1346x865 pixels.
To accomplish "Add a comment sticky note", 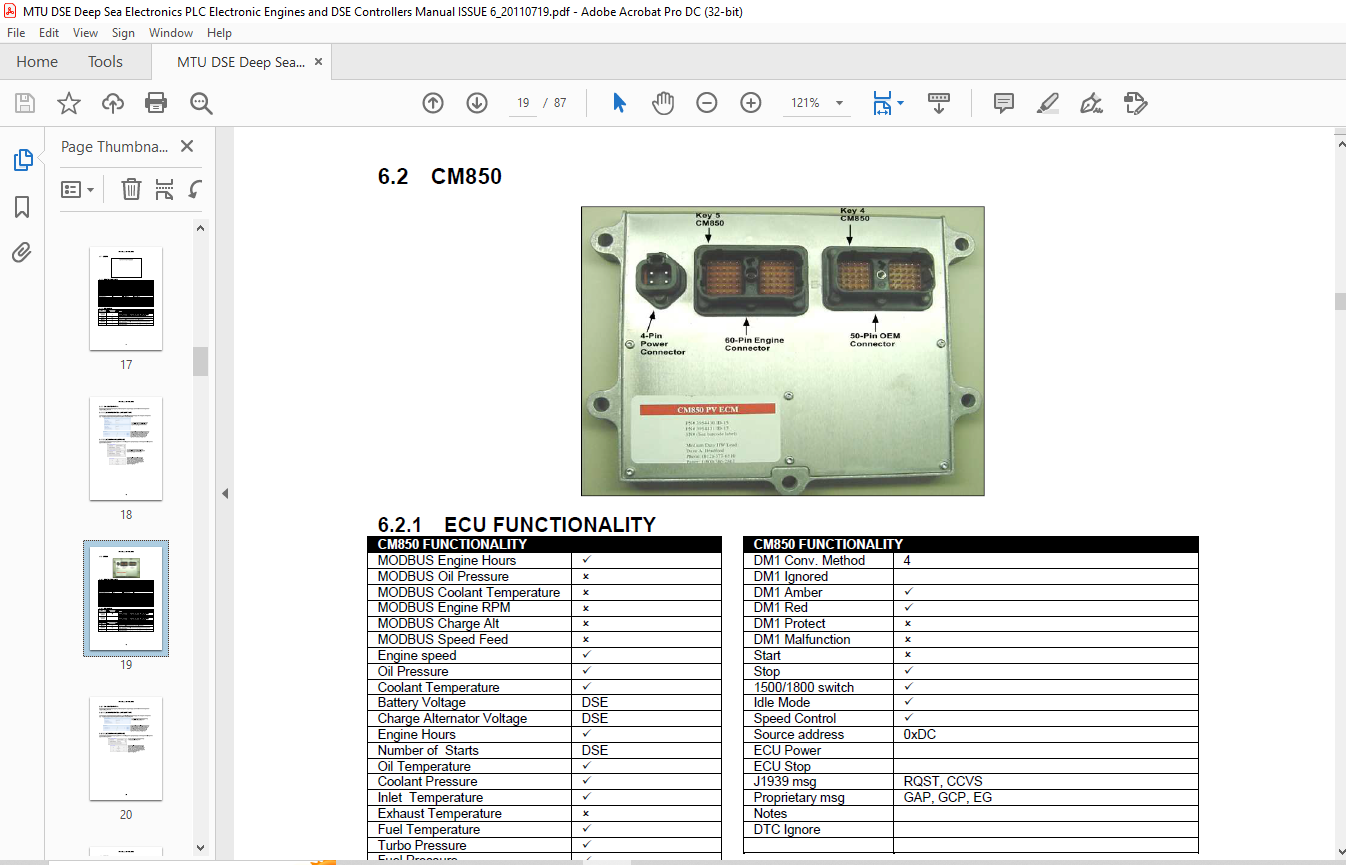I will tap(1004, 103).
